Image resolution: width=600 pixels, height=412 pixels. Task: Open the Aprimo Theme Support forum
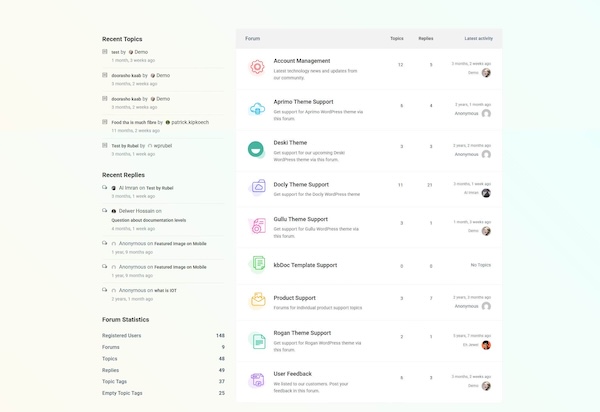[303, 102]
